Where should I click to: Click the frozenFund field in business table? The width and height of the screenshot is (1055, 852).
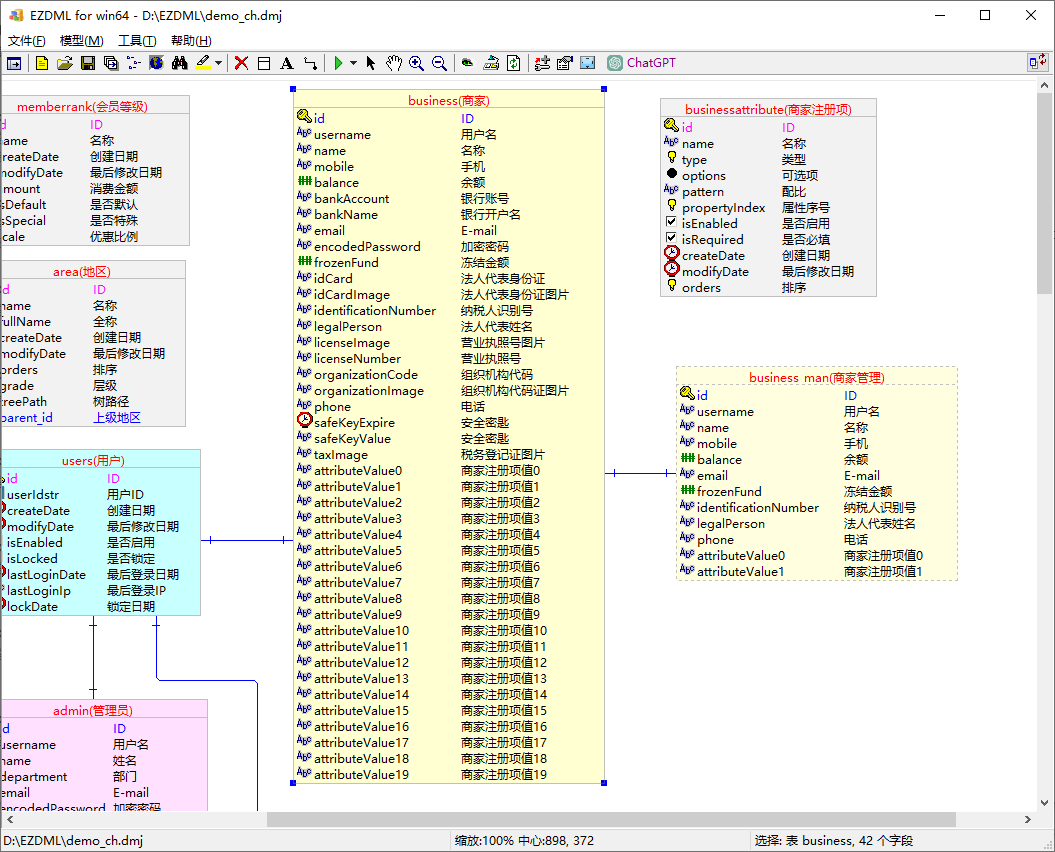[x=346, y=263]
